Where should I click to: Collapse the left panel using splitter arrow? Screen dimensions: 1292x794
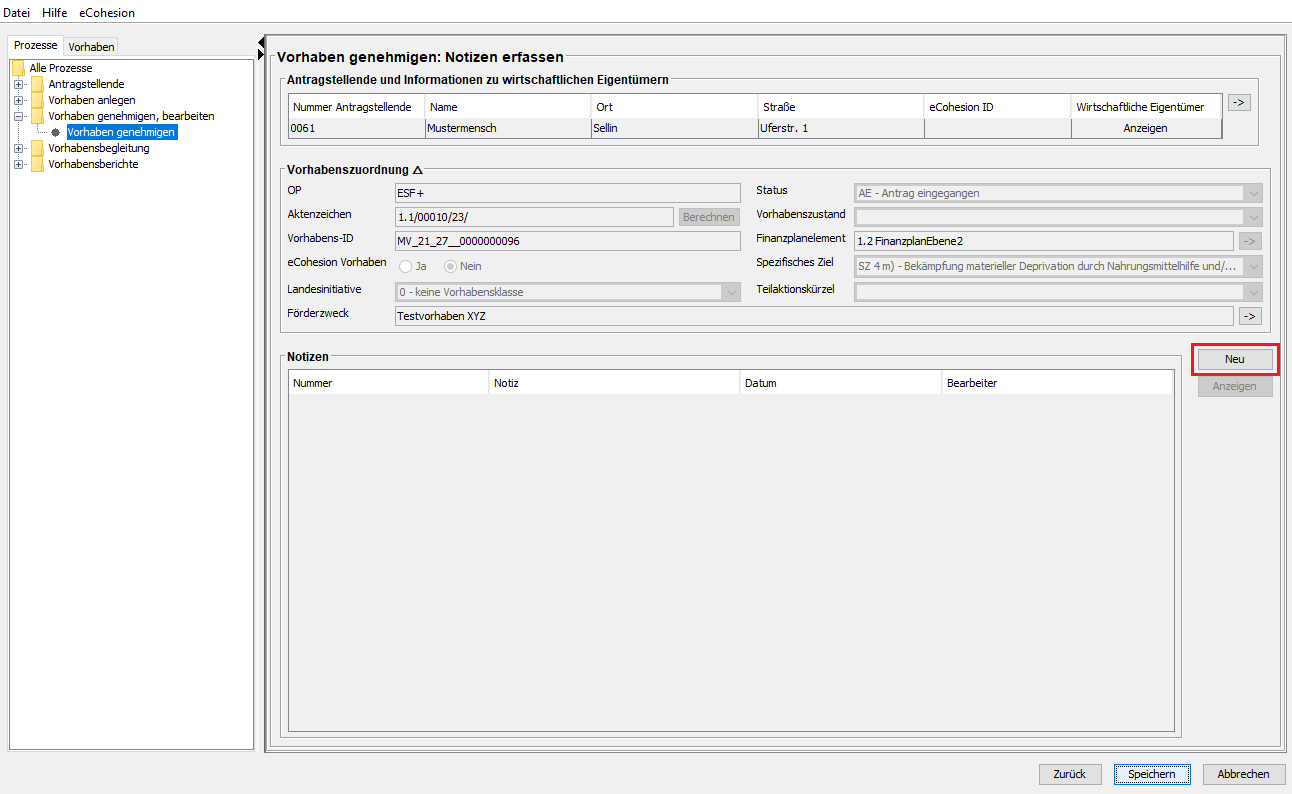point(261,41)
